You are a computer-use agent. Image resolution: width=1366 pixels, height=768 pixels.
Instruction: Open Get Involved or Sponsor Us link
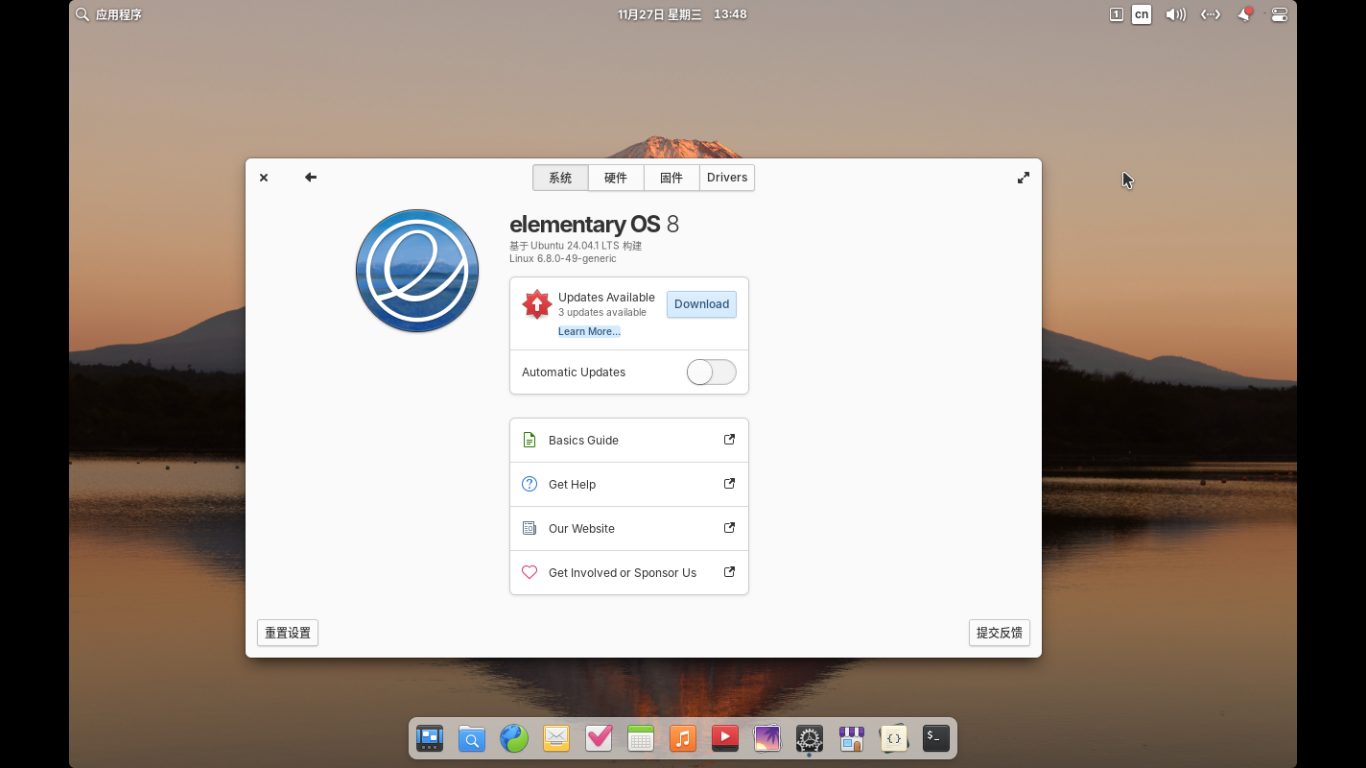629,573
